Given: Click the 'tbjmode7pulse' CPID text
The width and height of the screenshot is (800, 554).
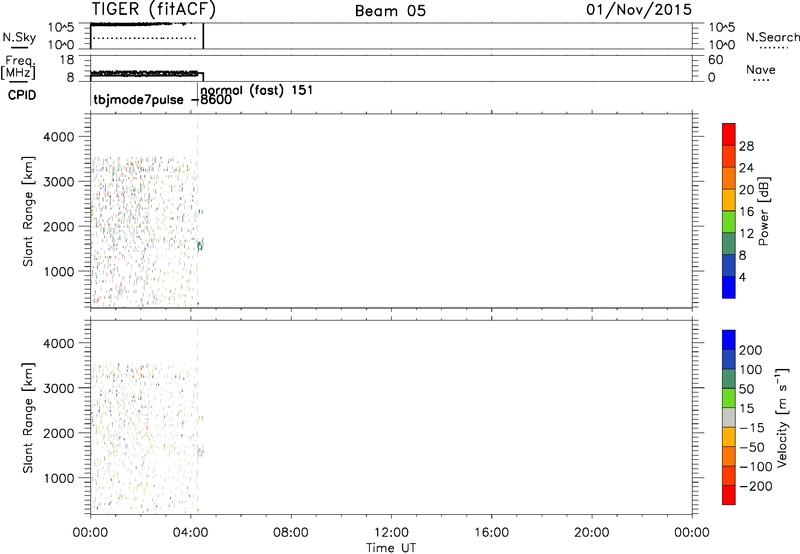Looking at the screenshot, I should (x=138, y=99).
